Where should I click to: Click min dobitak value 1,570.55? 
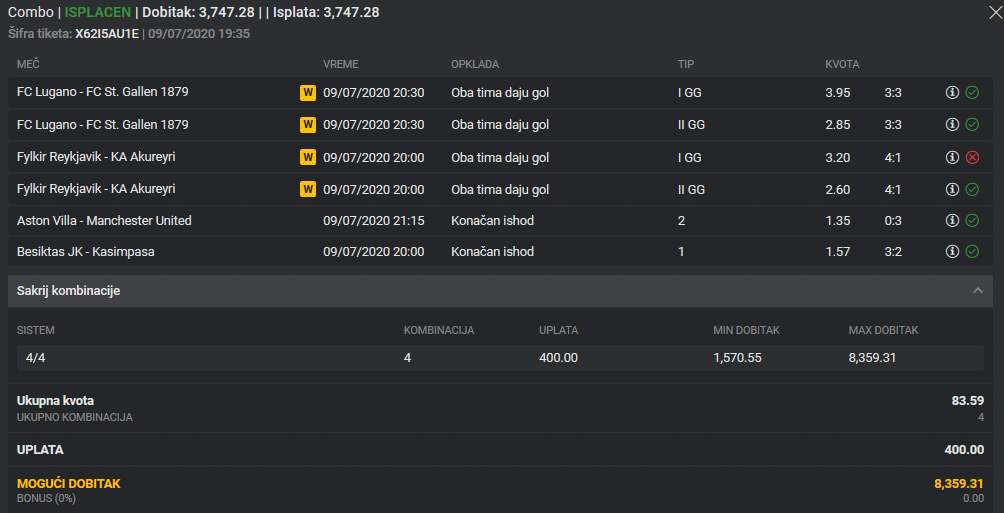[737, 358]
